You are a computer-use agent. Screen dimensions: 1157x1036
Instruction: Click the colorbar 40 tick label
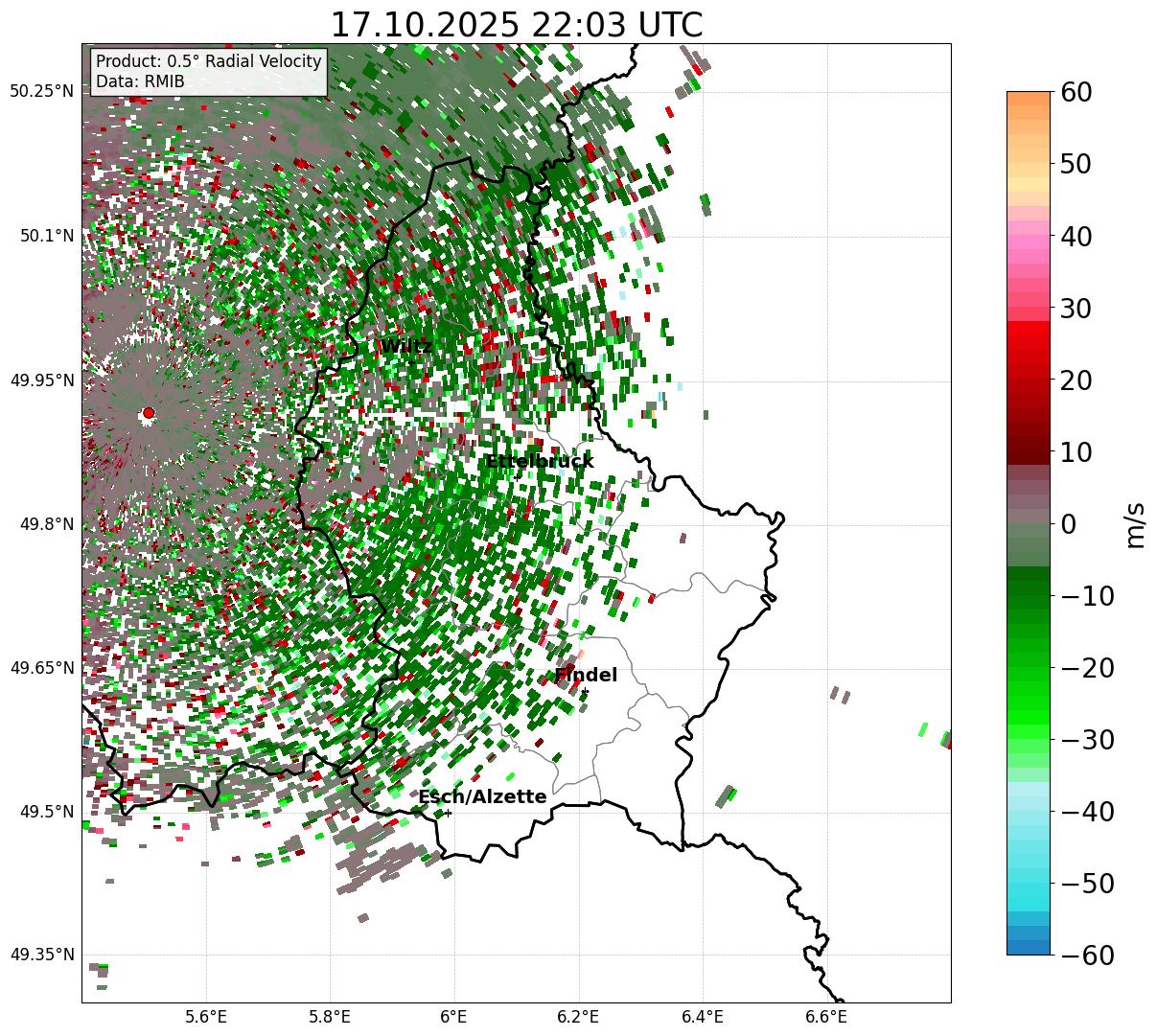(1076, 236)
